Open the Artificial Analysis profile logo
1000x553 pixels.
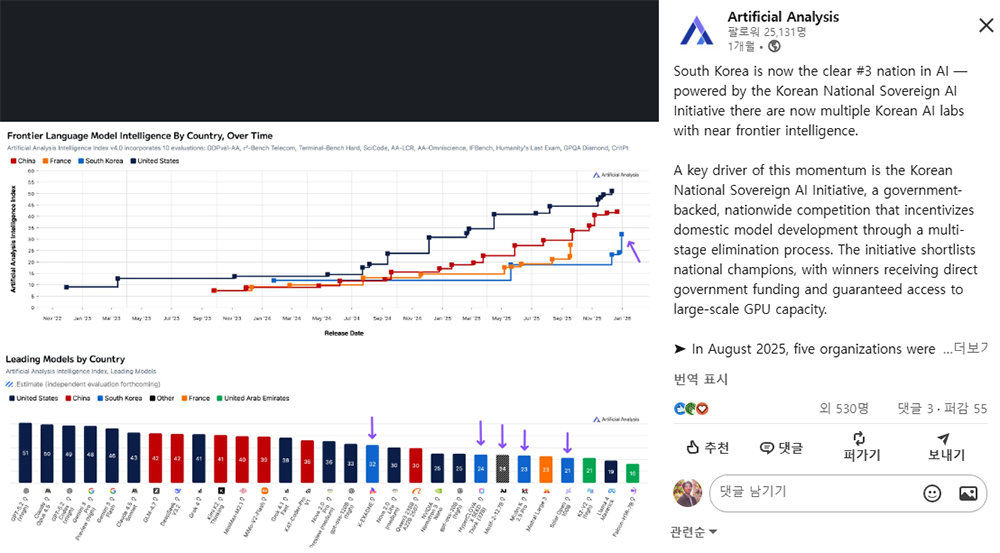click(x=696, y=30)
